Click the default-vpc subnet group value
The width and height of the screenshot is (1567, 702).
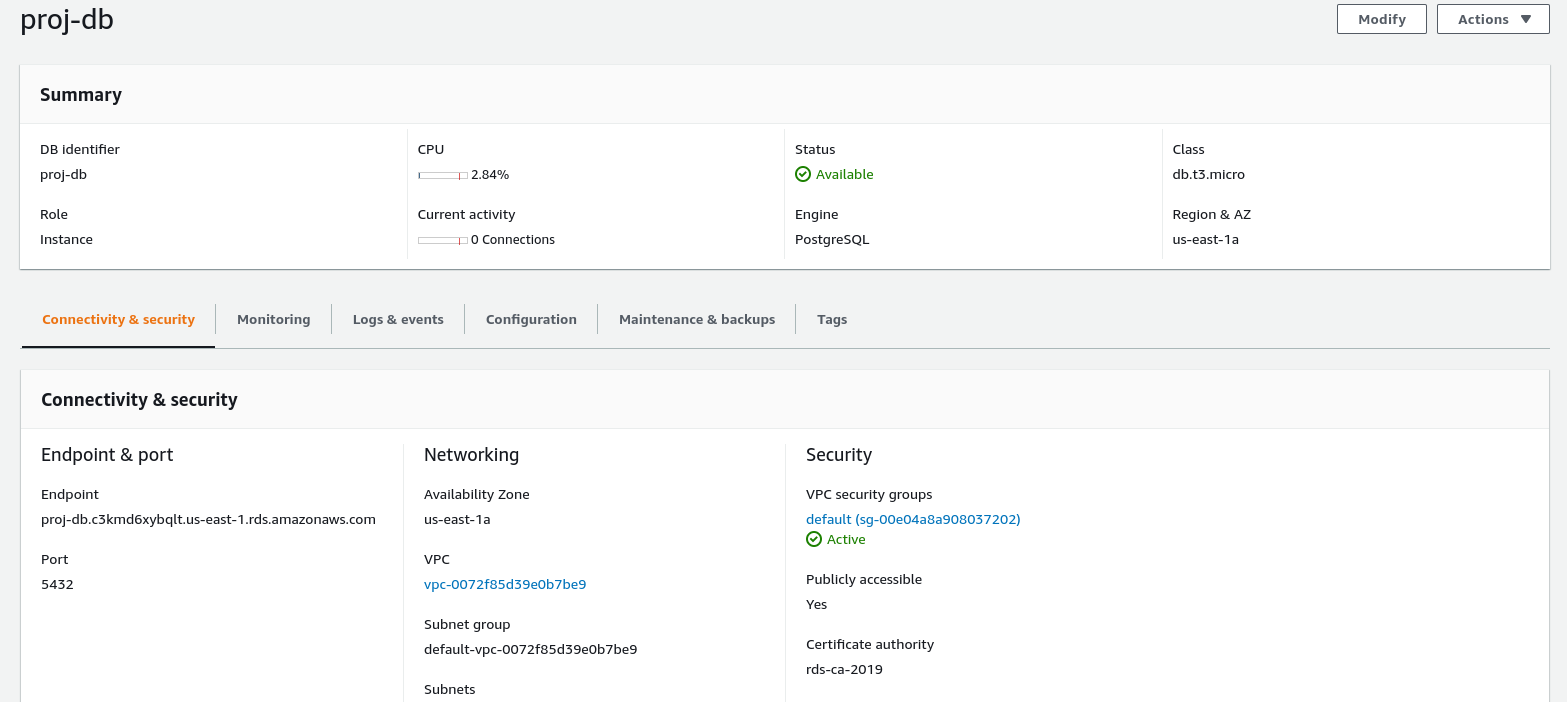(x=530, y=649)
